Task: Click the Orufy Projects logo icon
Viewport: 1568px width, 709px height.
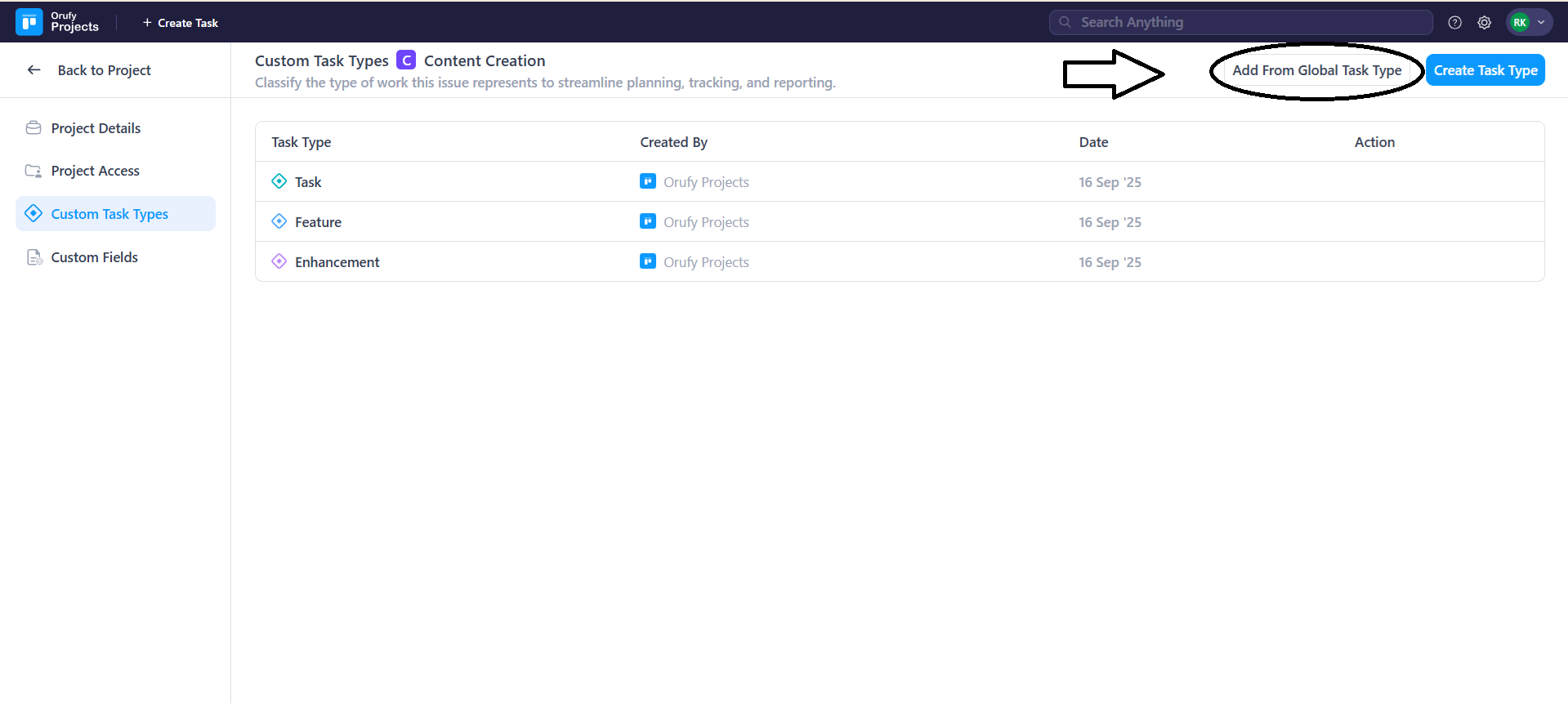Action: pos(29,22)
